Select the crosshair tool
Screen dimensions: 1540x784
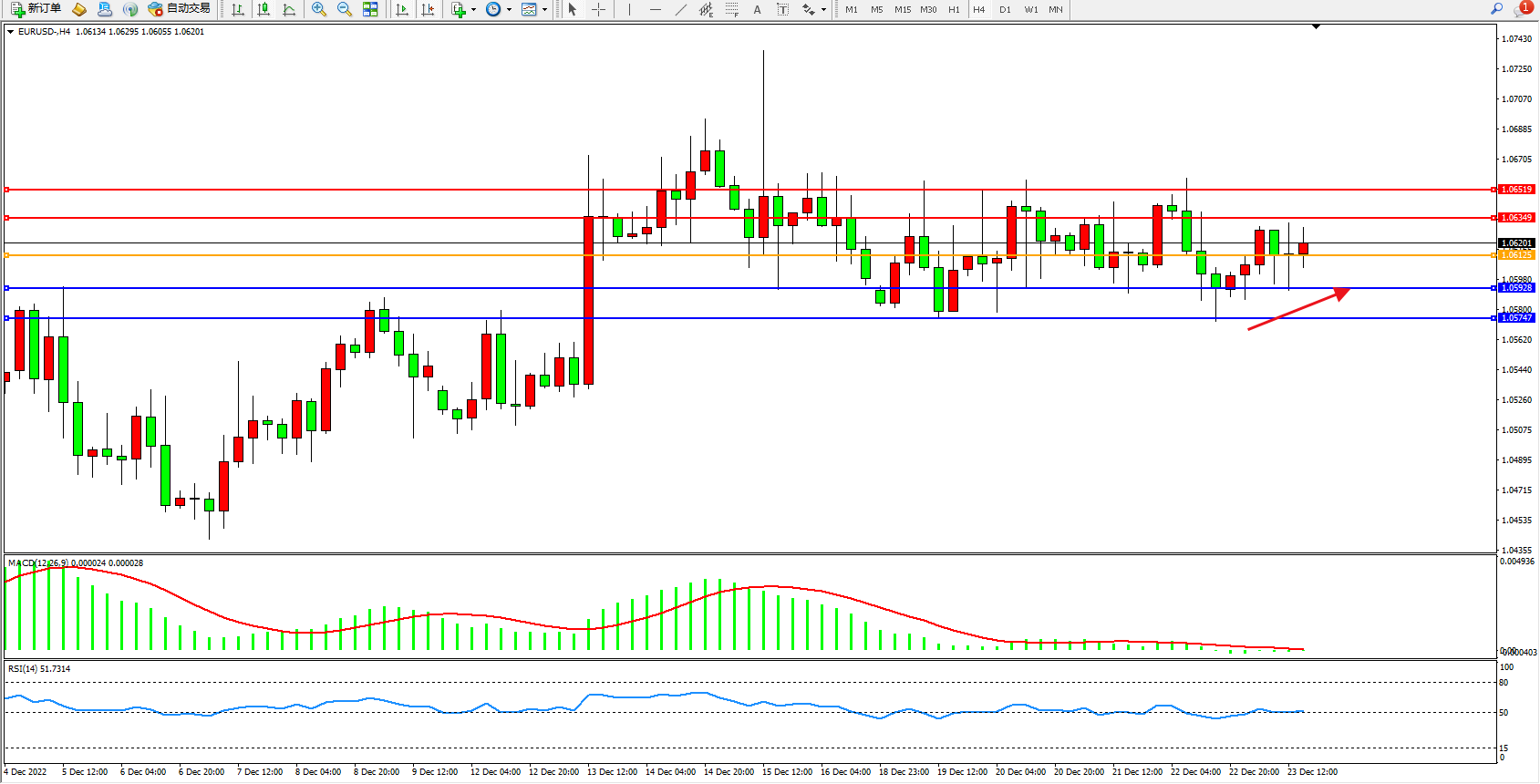598,9
